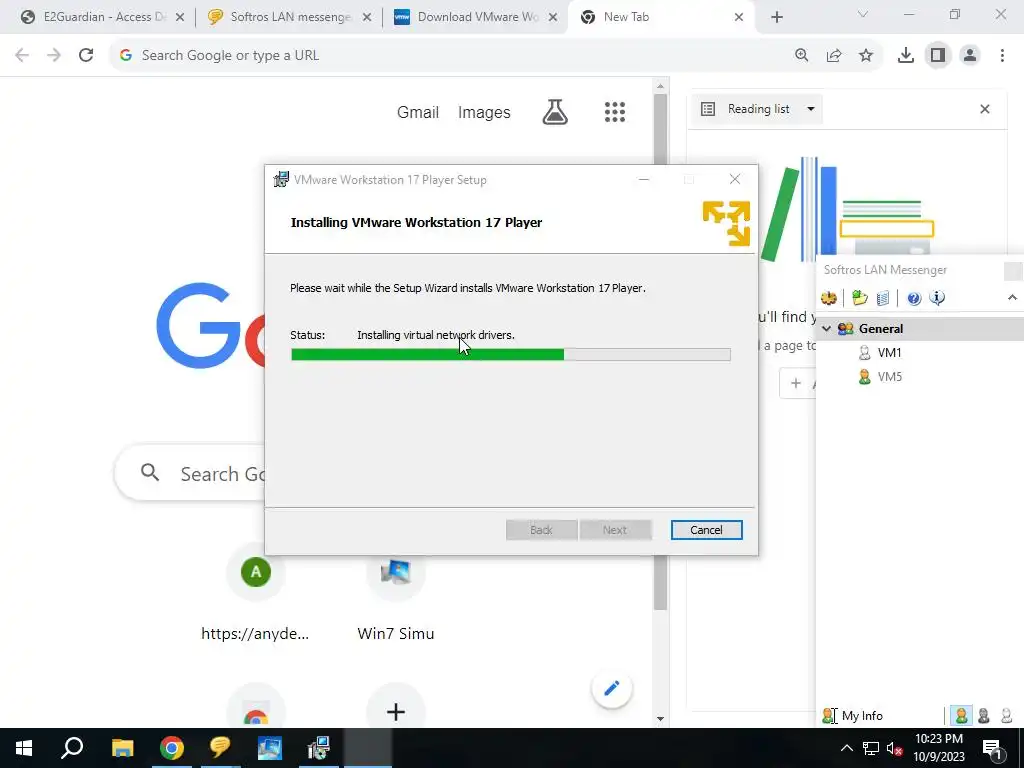
Task: Click the installation progress bar
Action: tap(511, 355)
